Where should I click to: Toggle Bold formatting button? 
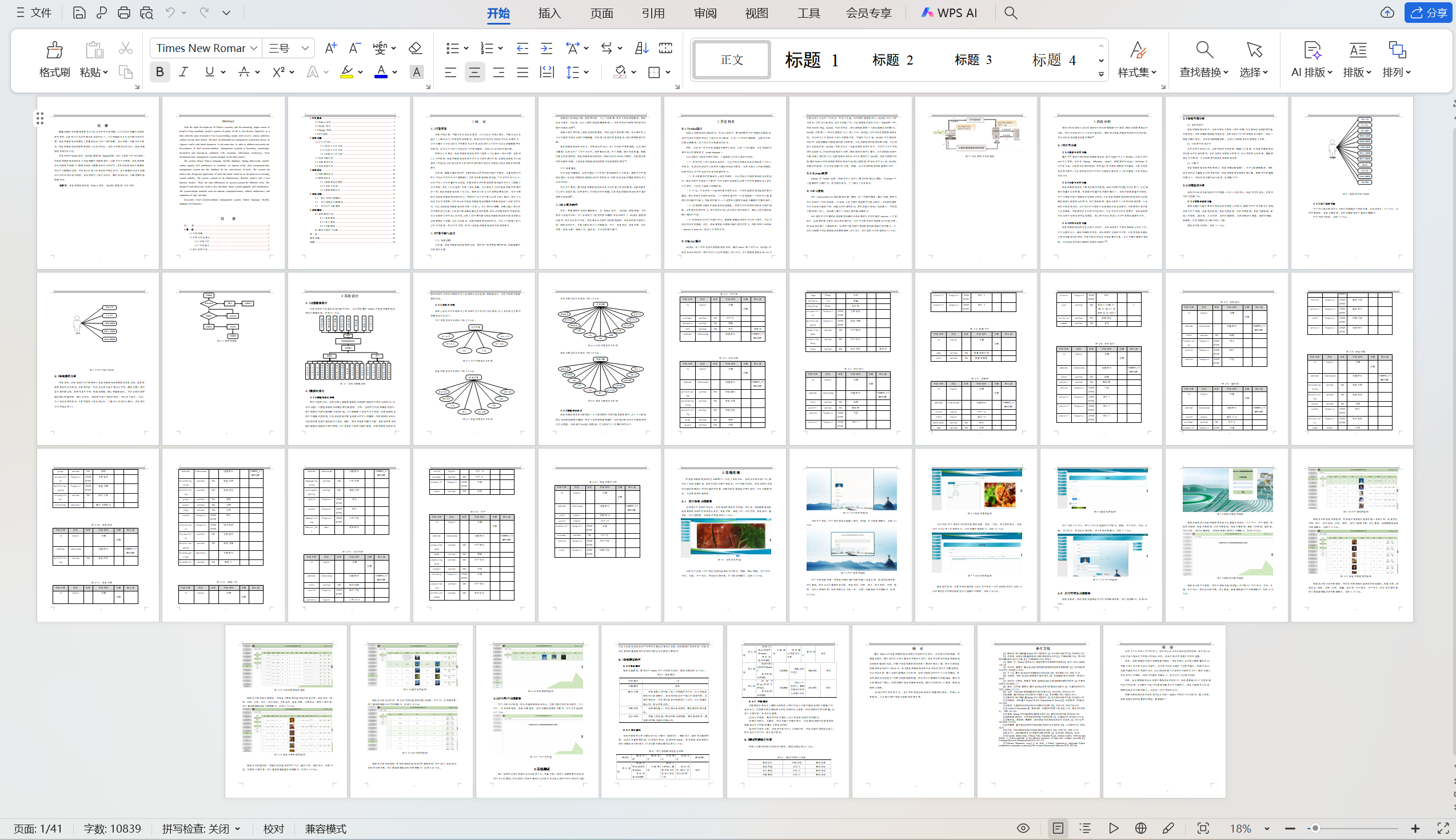(x=160, y=72)
